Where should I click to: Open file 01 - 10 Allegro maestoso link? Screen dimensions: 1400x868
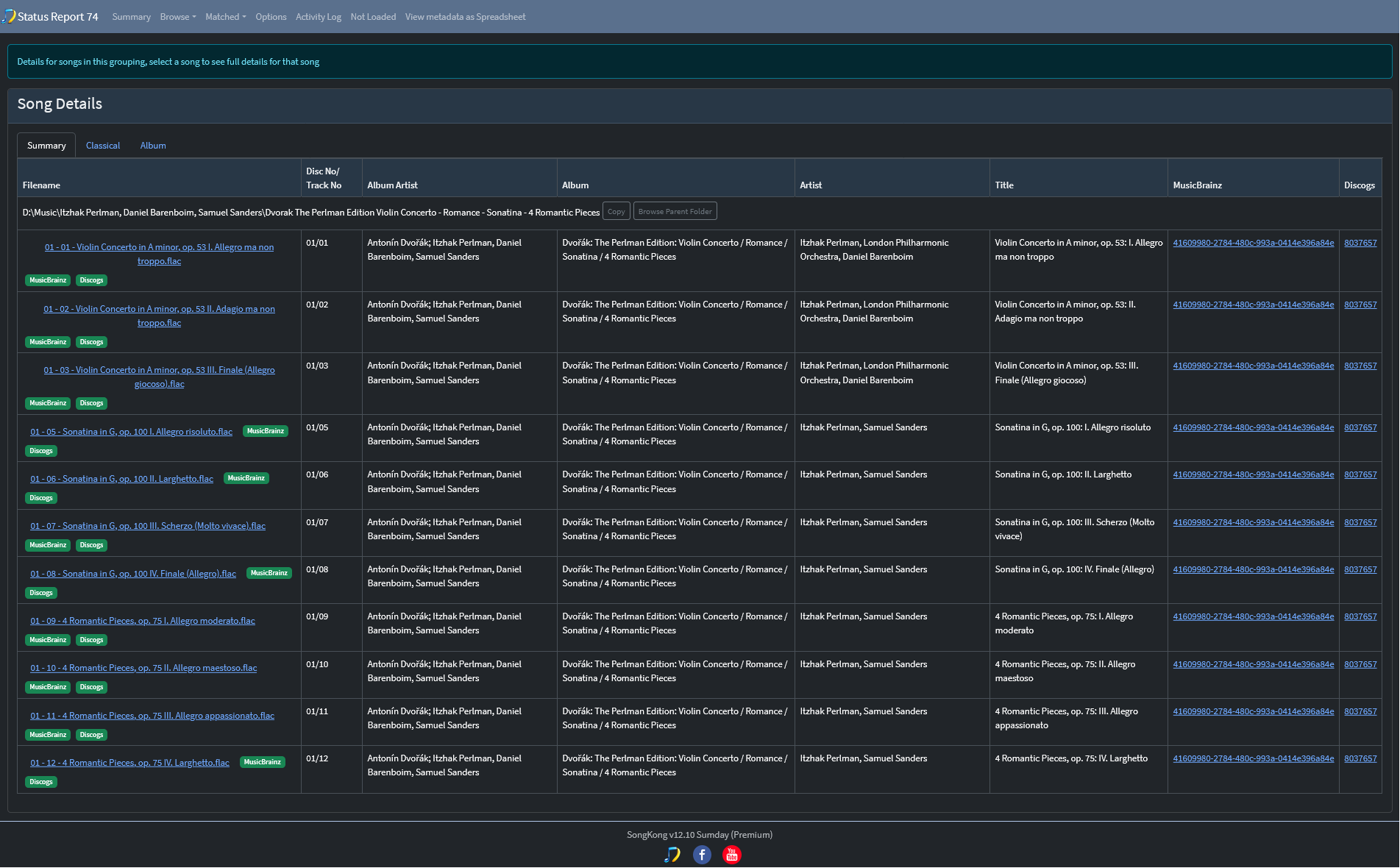(x=143, y=668)
